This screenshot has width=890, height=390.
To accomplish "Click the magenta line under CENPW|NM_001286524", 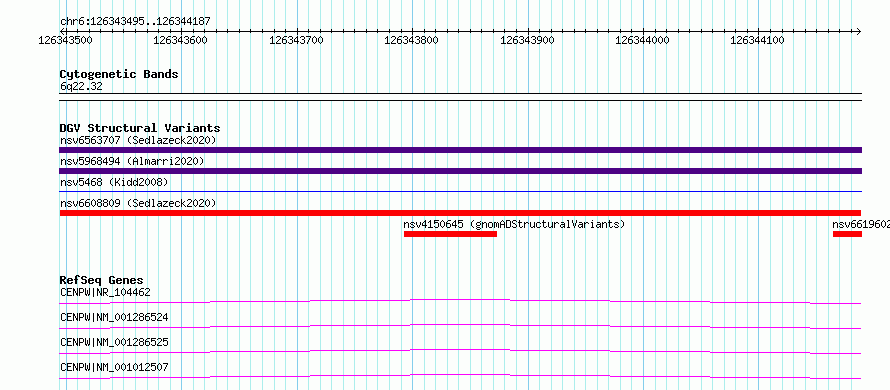I will click(460, 326).
